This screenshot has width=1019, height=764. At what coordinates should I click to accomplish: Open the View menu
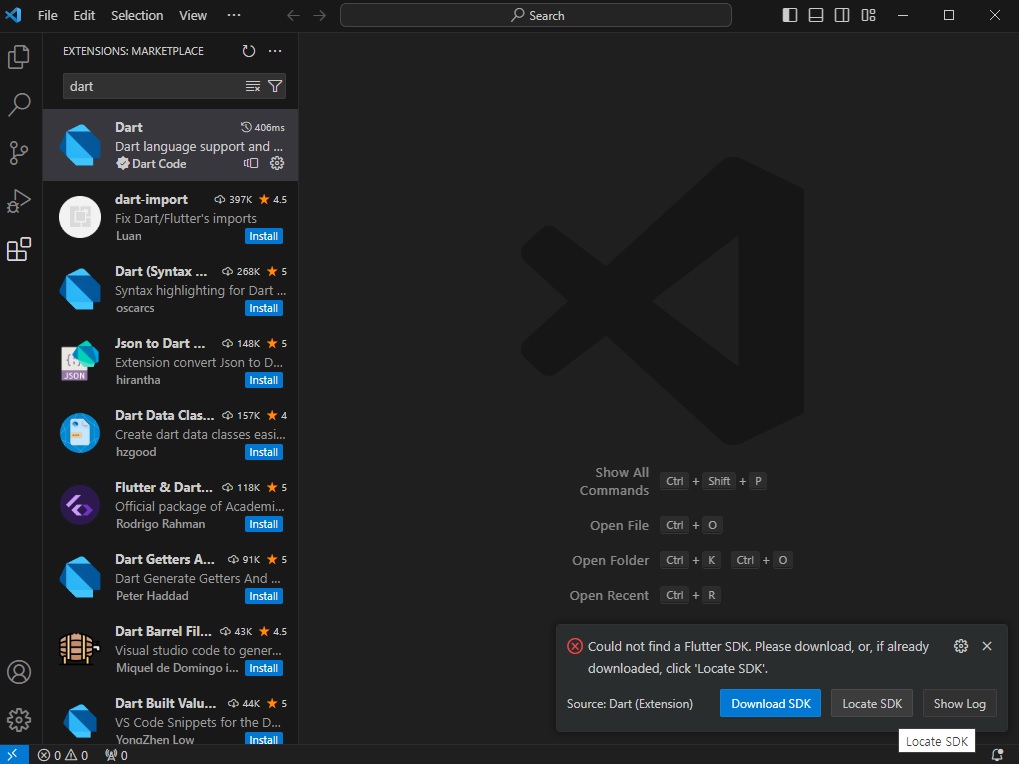point(193,16)
